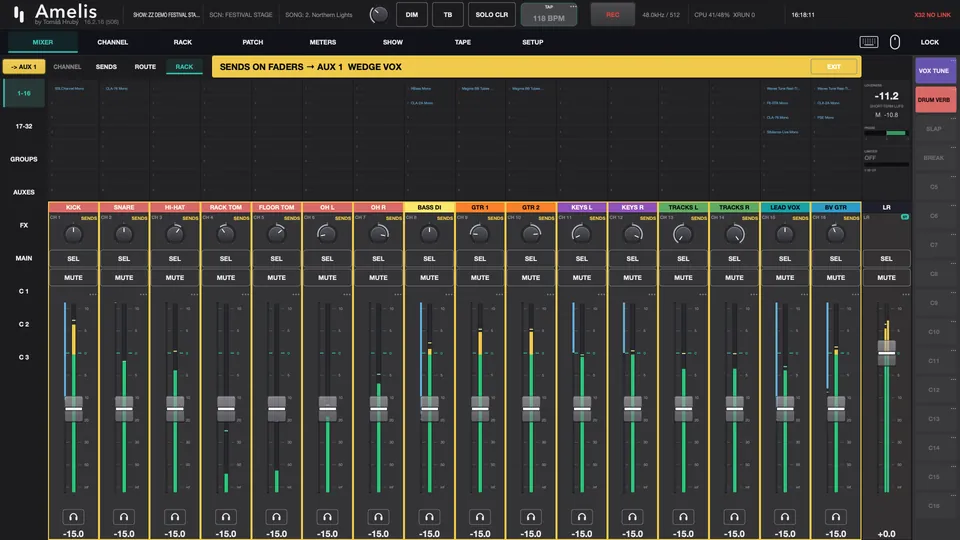Mute the BASS DI channel
Viewport: 960px width, 540px height.
click(x=429, y=277)
